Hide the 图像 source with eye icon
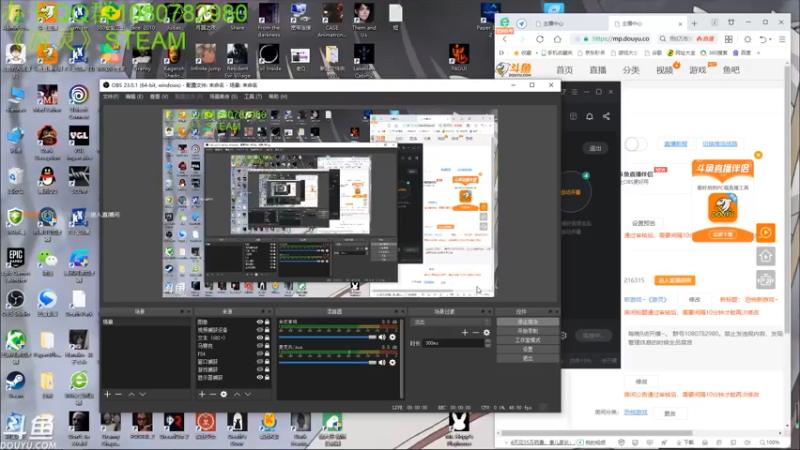This screenshot has width=800, height=450. 260,322
